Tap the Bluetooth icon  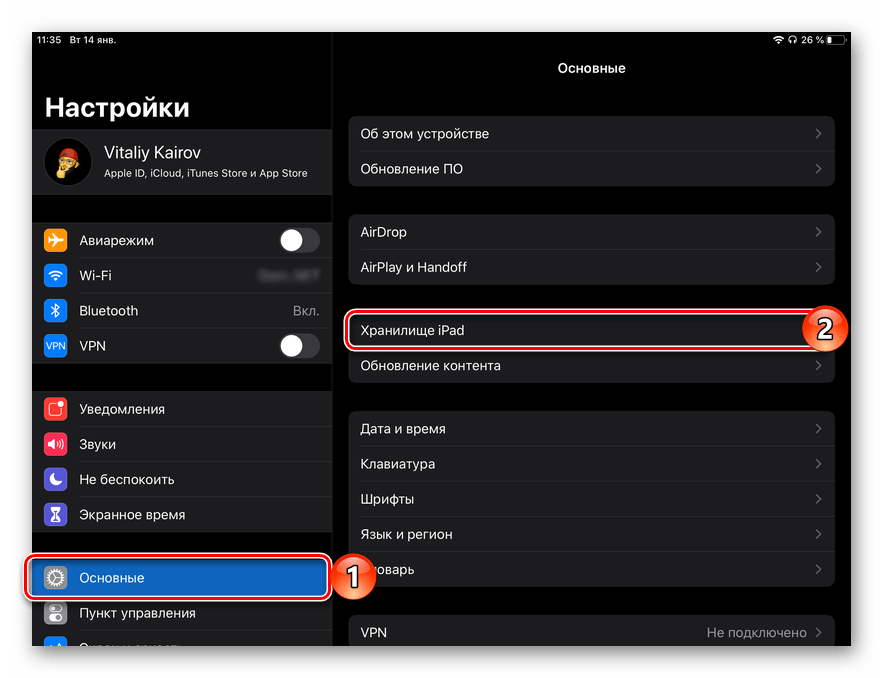(56, 311)
